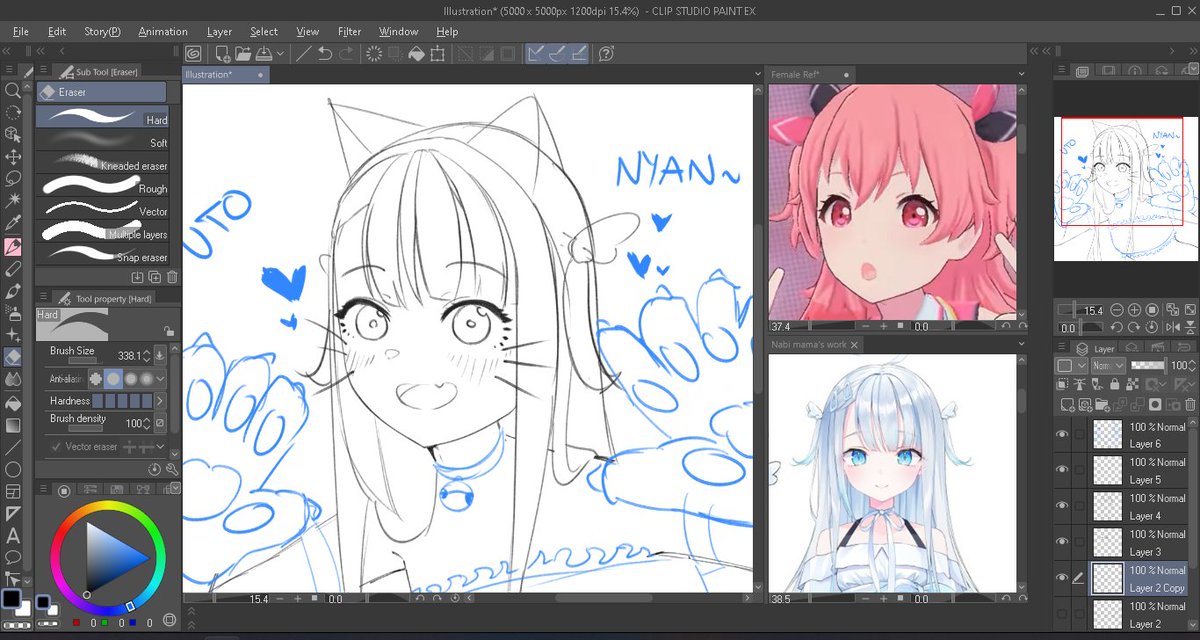The image size is (1200, 640).
Task: Select the Lasso selection tool
Action: pyautogui.click(x=13, y=179)
